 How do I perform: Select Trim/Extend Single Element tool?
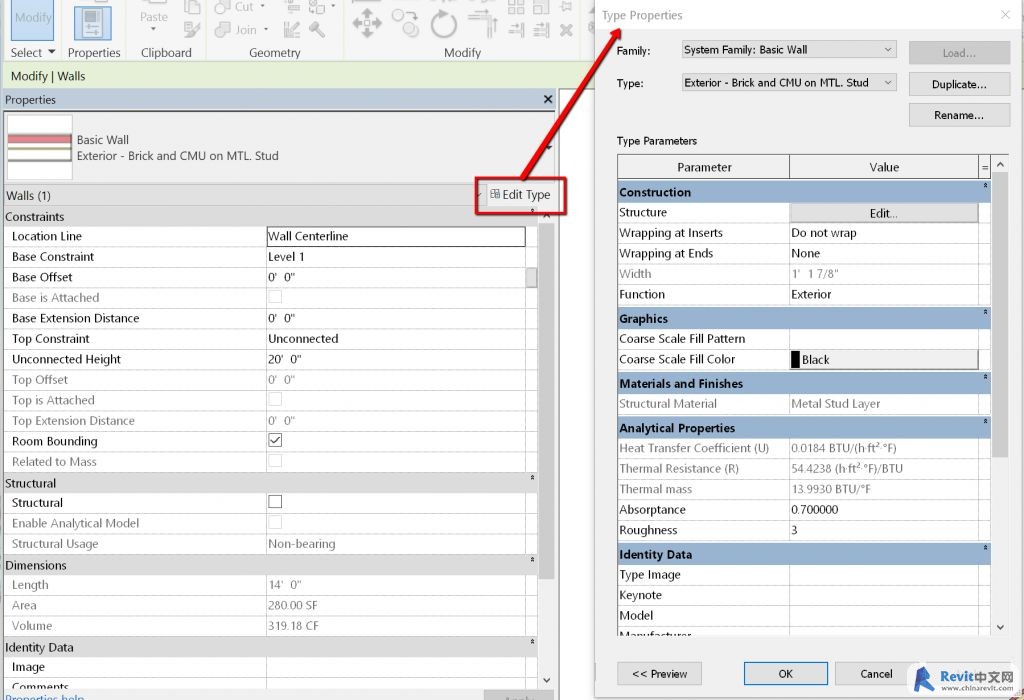(x=516, y=29)
